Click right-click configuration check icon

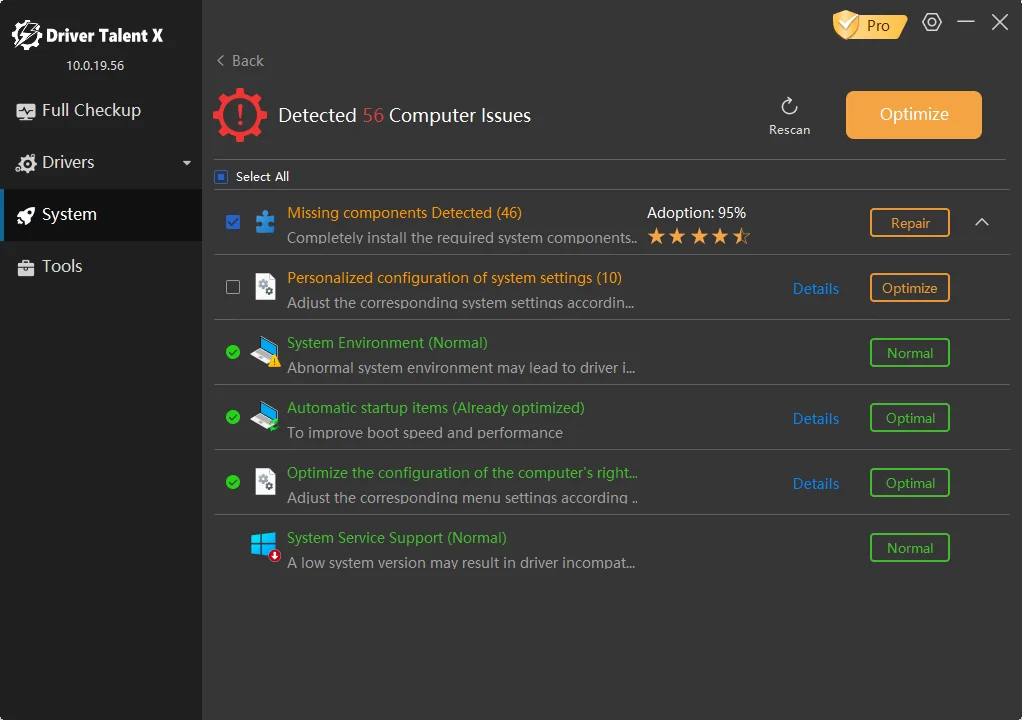233,482
